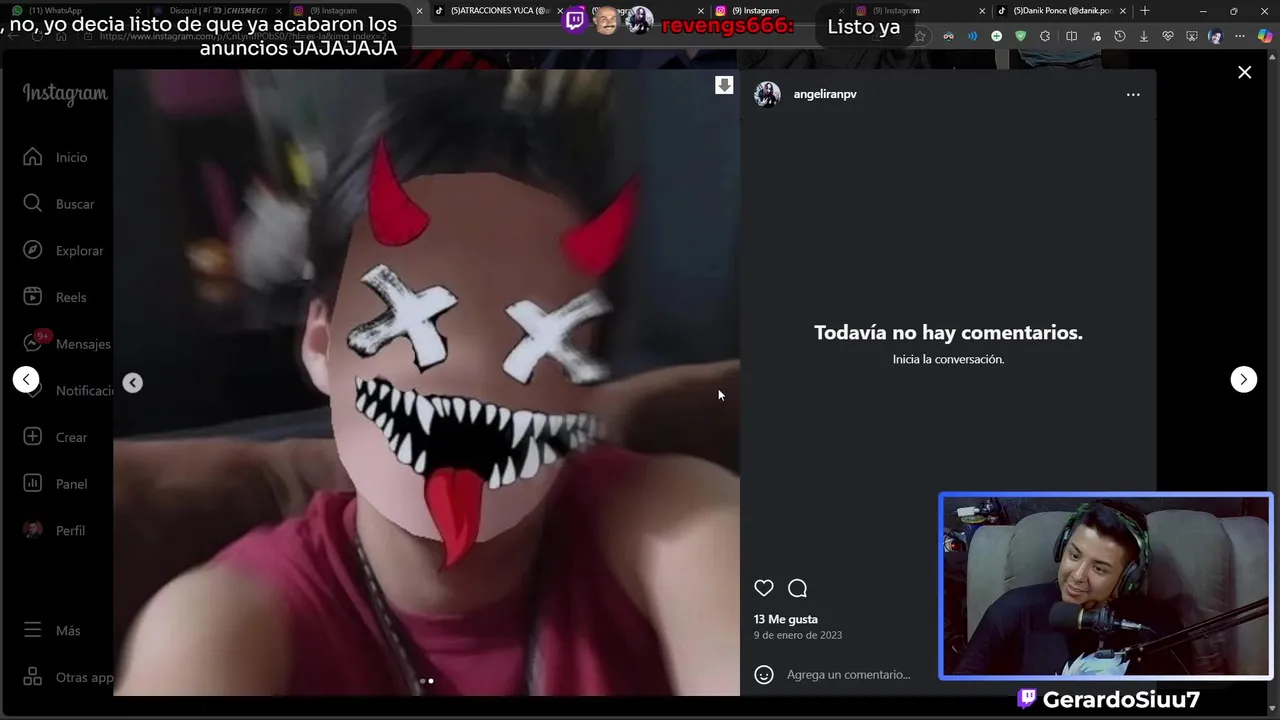Click 'Todavía no hay comentarios.' text
The height and width of the screenshot is (720, 1280).
[948, 333]
